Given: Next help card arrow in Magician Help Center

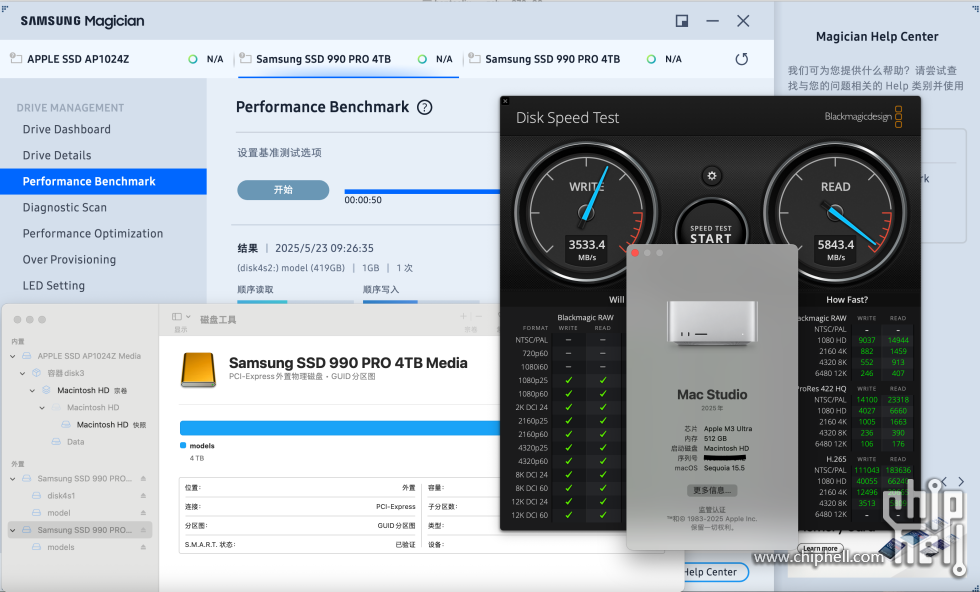Looking at the screenshot, I should (x=961, y=481).
